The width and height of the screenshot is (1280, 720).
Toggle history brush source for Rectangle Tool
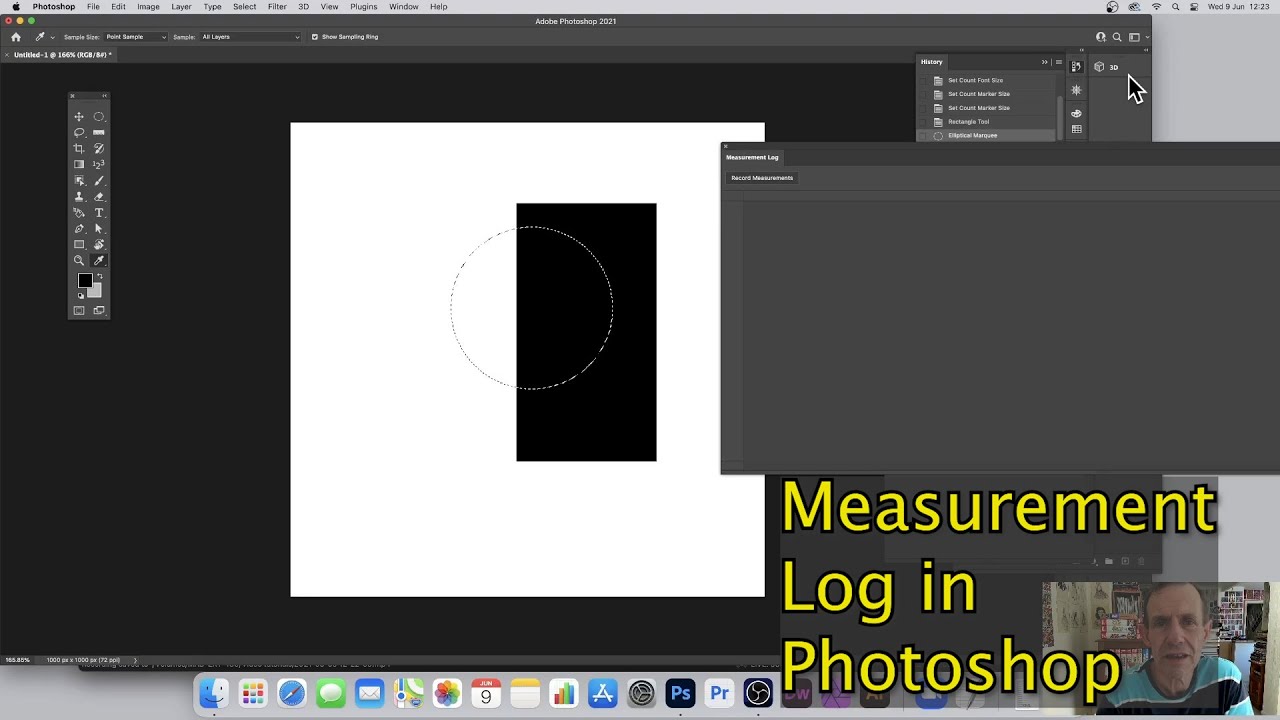pyautogui.click(x=924, y=122)
